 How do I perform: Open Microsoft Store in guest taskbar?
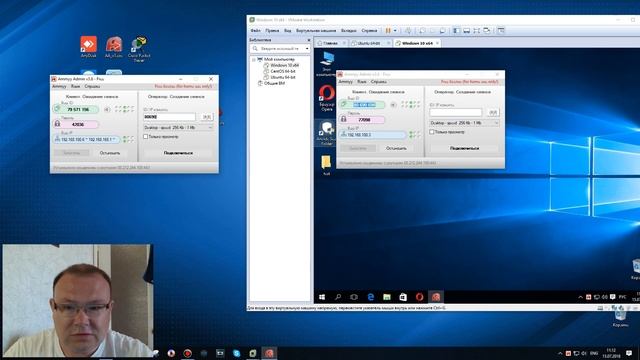click(403, 297)
